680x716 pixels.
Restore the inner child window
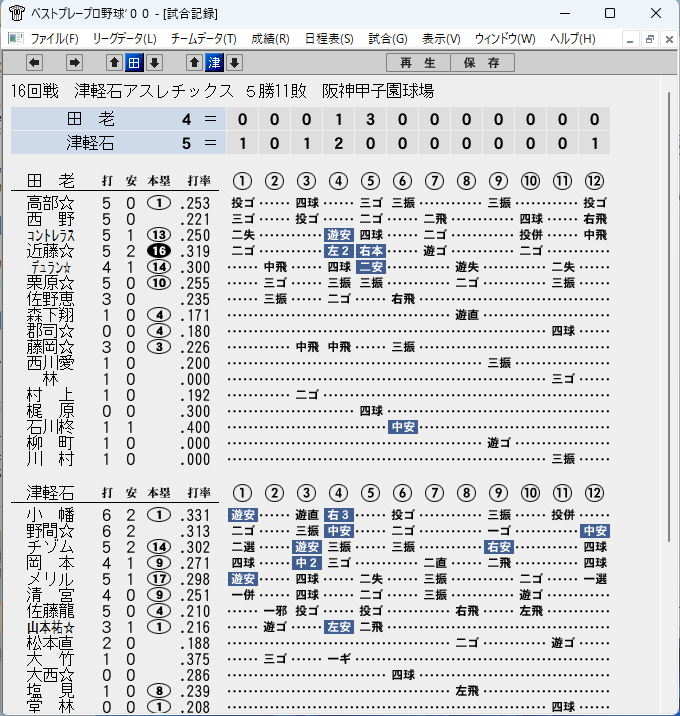coord(649,39)
